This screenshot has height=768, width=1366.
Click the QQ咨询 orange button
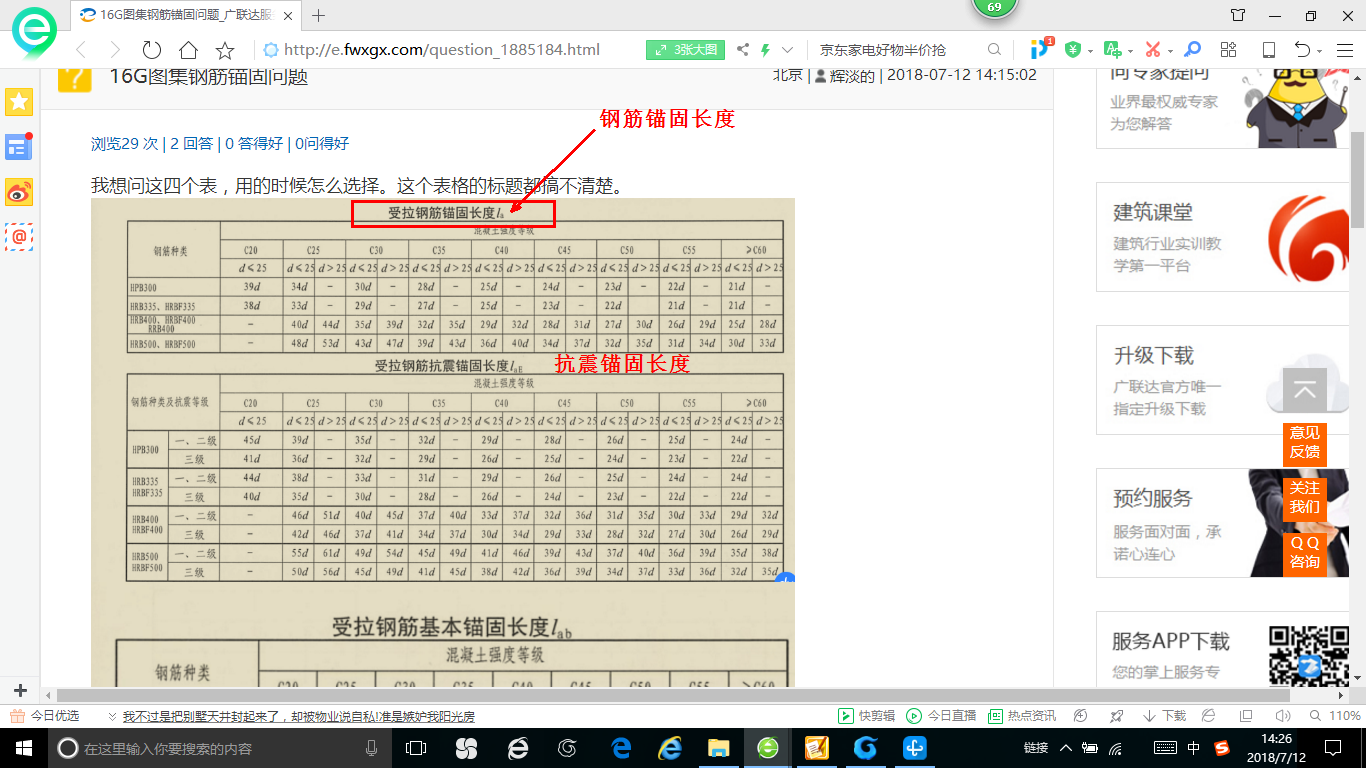(x=1304, y=552)
